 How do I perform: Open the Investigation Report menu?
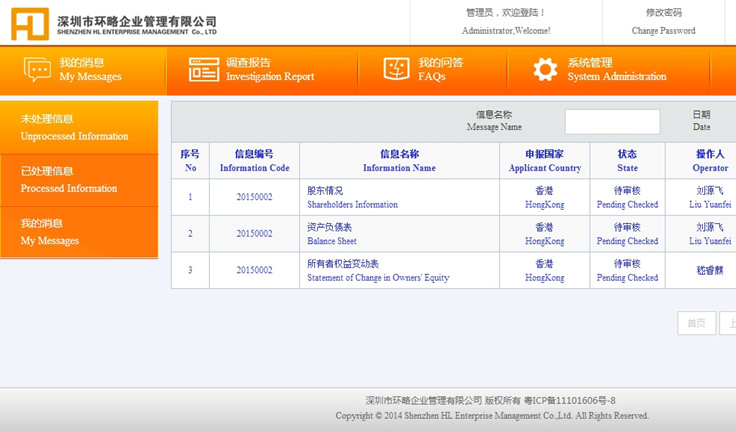click(x=262, y=70)
